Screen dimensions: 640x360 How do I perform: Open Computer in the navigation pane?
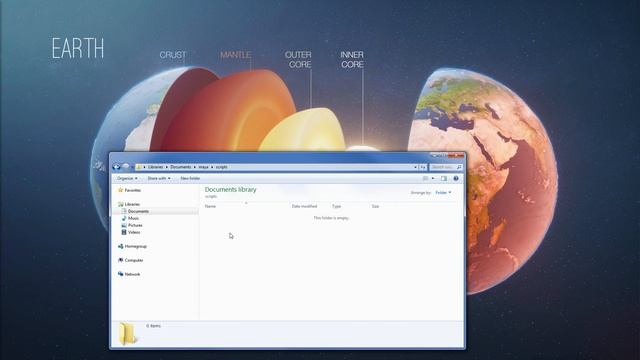click(131, 260)
